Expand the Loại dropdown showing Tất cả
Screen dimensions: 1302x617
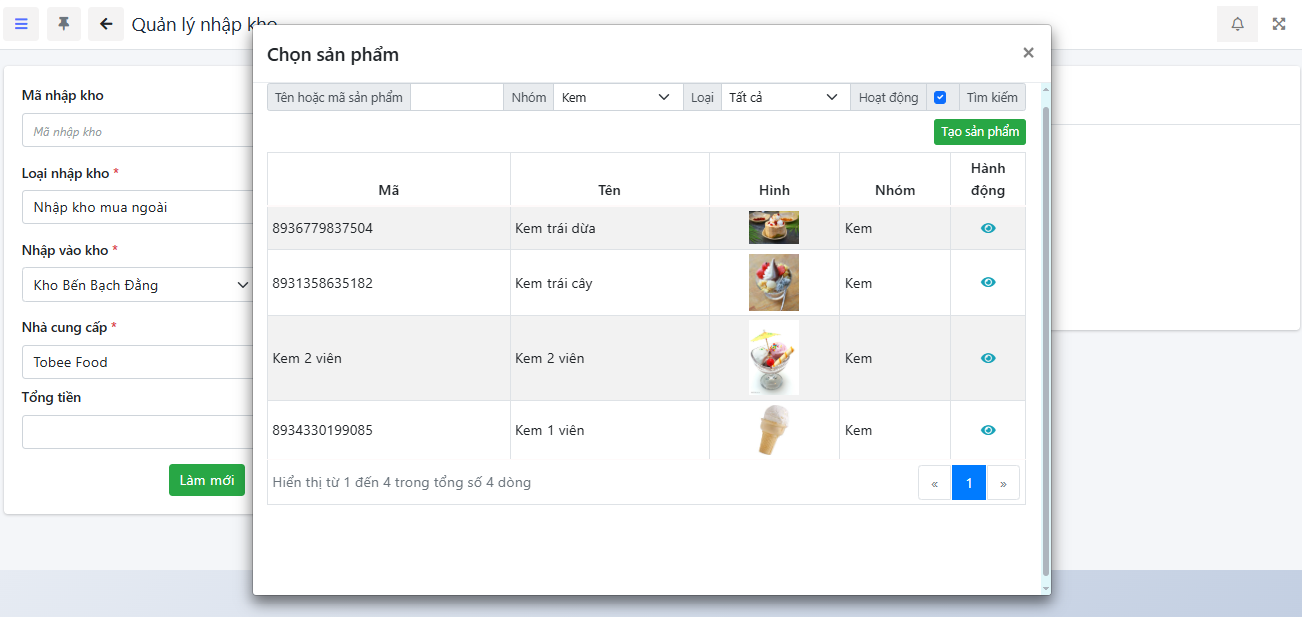pyautogui.click(x=783, y=97)
